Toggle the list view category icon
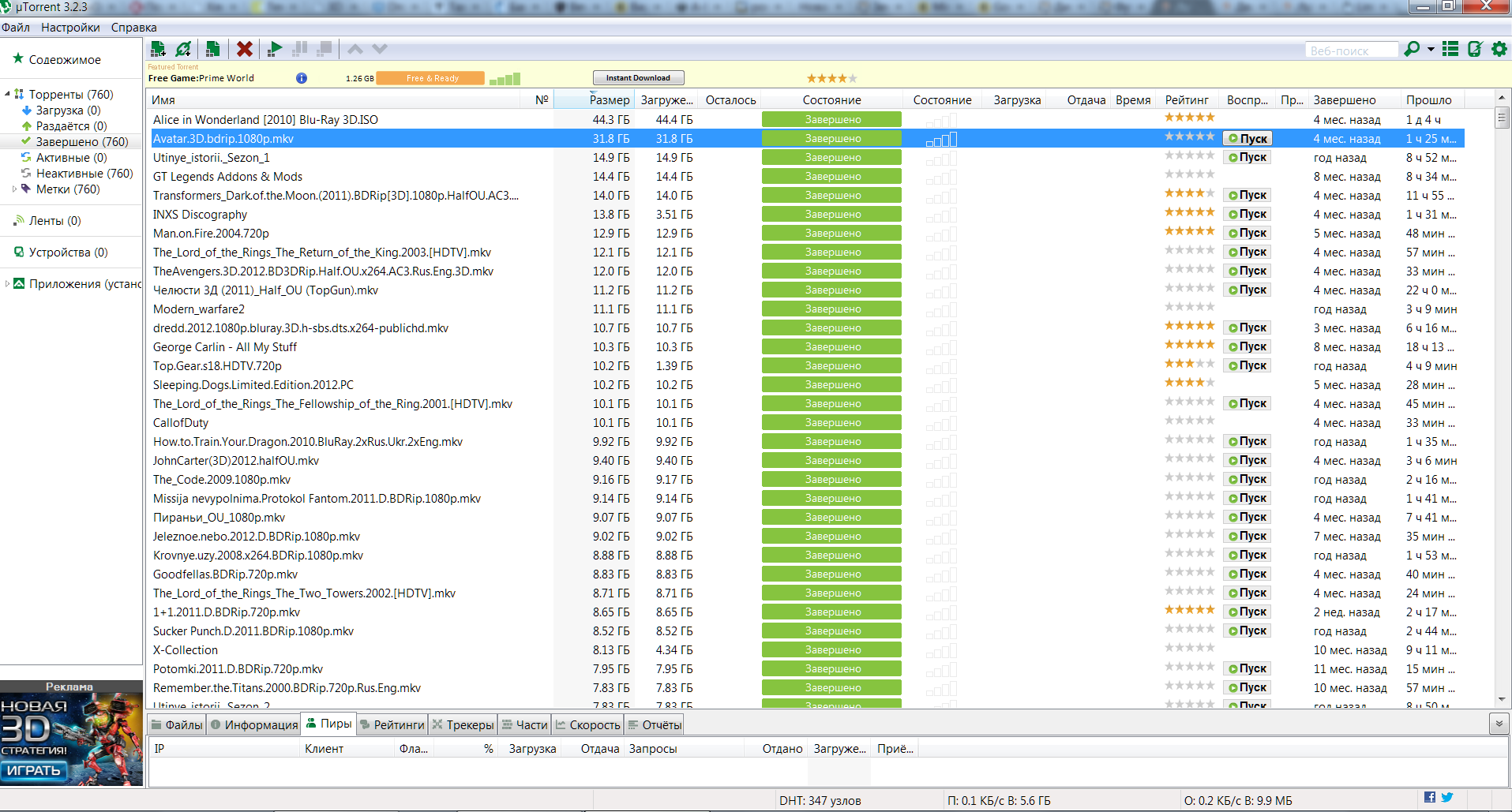 tap(1450, 49)
